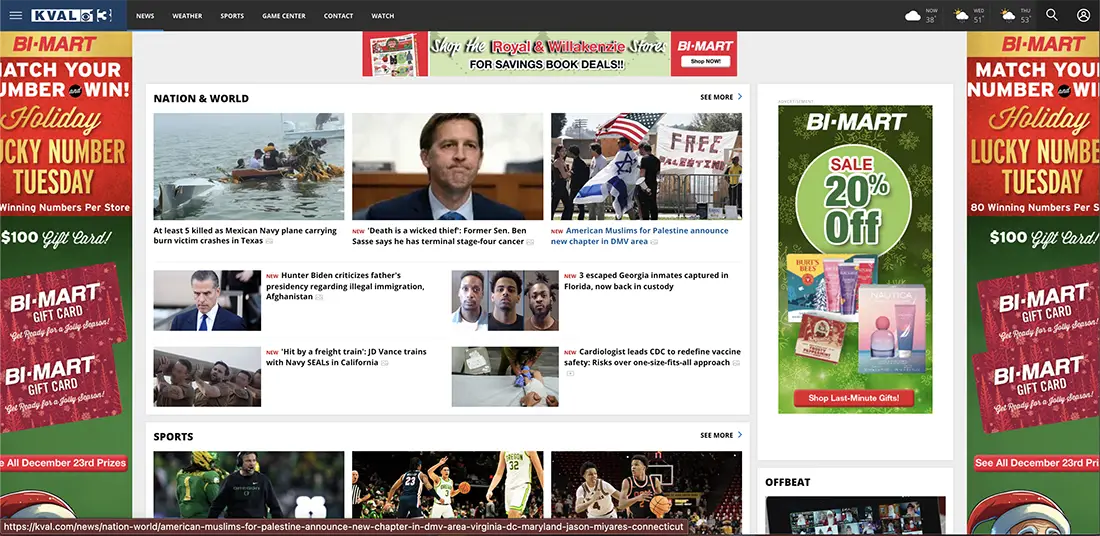
Task: Click the Bi-Mart 20% Off sale ad
Action: pyautogui.click(x=855, y=259)
